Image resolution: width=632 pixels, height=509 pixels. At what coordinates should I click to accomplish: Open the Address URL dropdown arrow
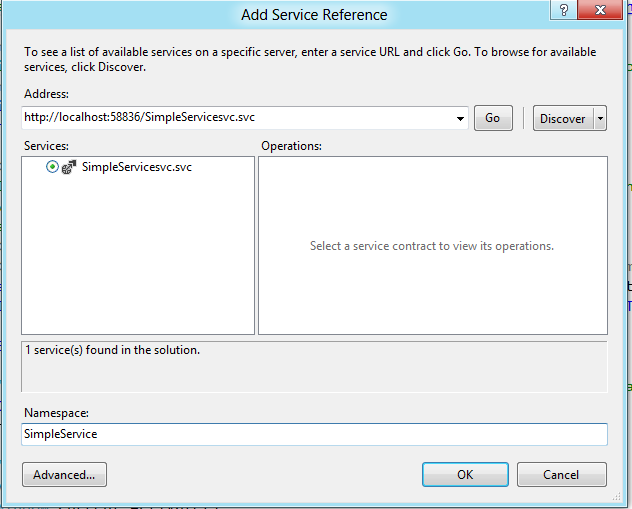tap(460, 118)
